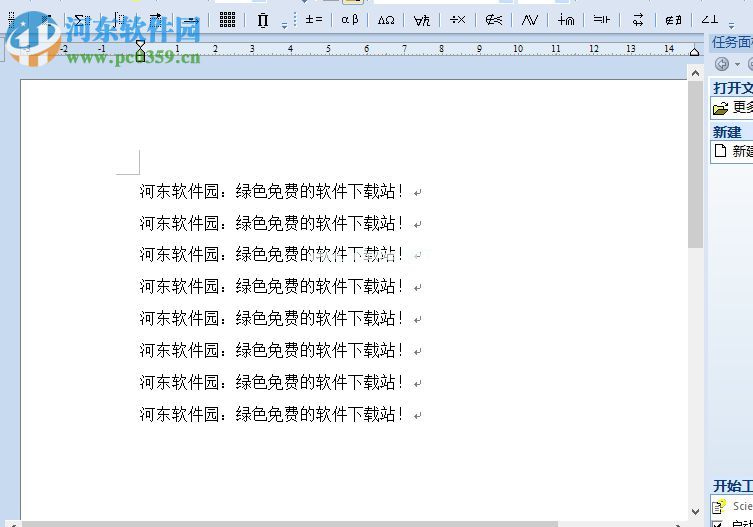Open the summation templates palette
The height and width of the screenshot is (527, 753).
click(82, 20)
